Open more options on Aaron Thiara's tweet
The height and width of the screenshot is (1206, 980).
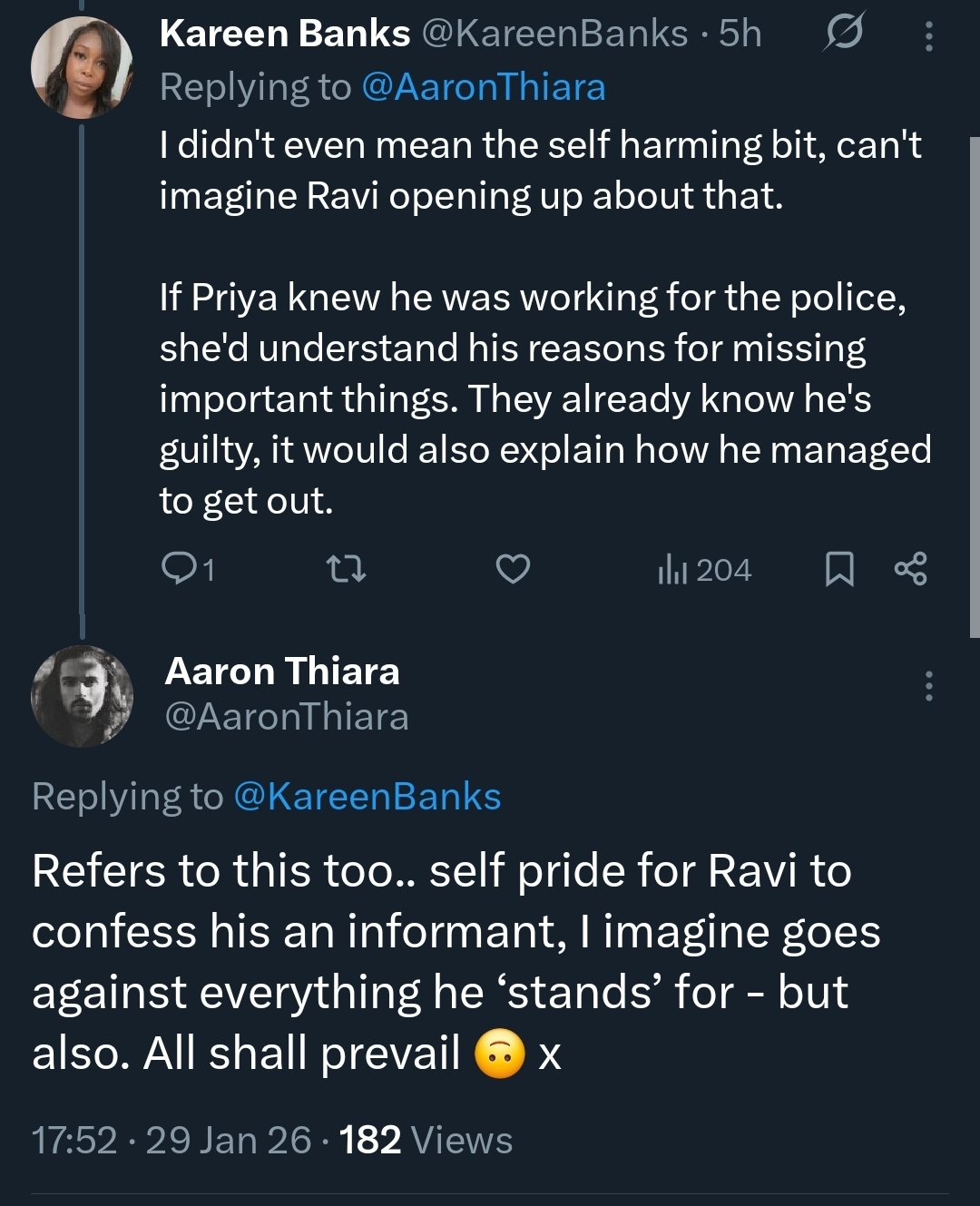pyautogui.click(x=928, y=686)
